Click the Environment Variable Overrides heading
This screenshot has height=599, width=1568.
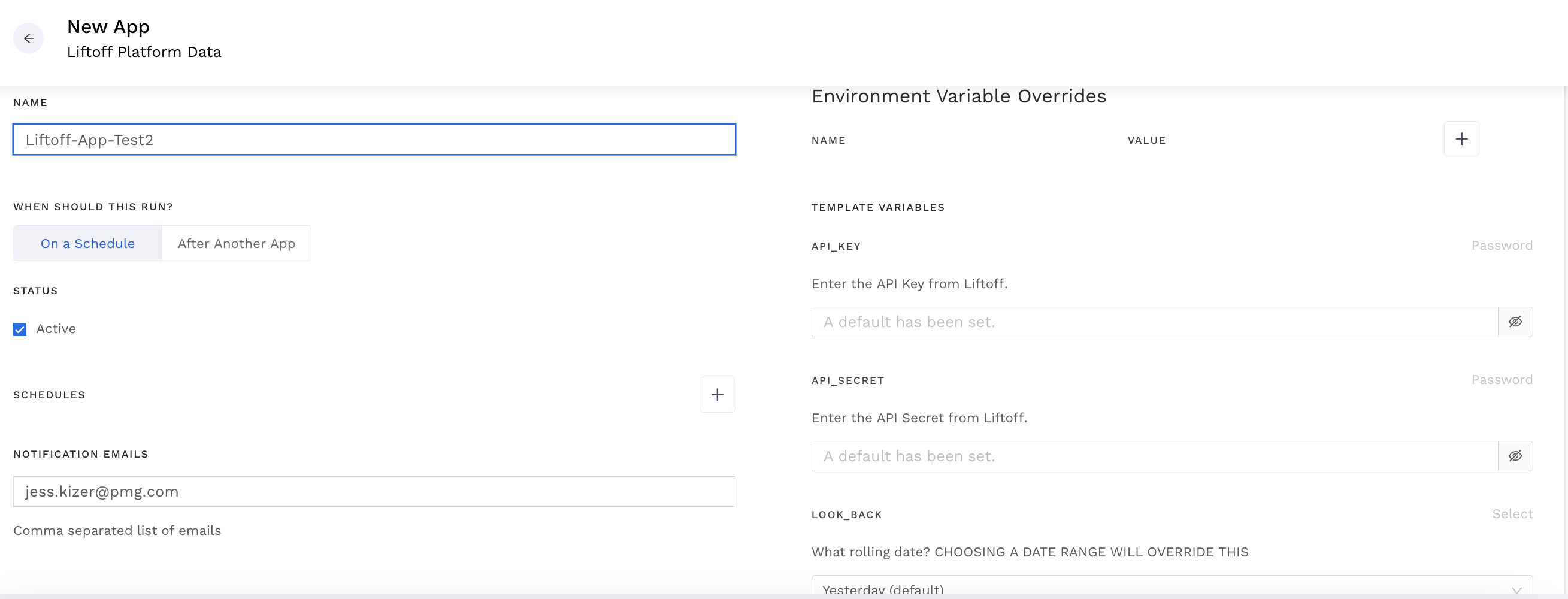coord(959,96)
